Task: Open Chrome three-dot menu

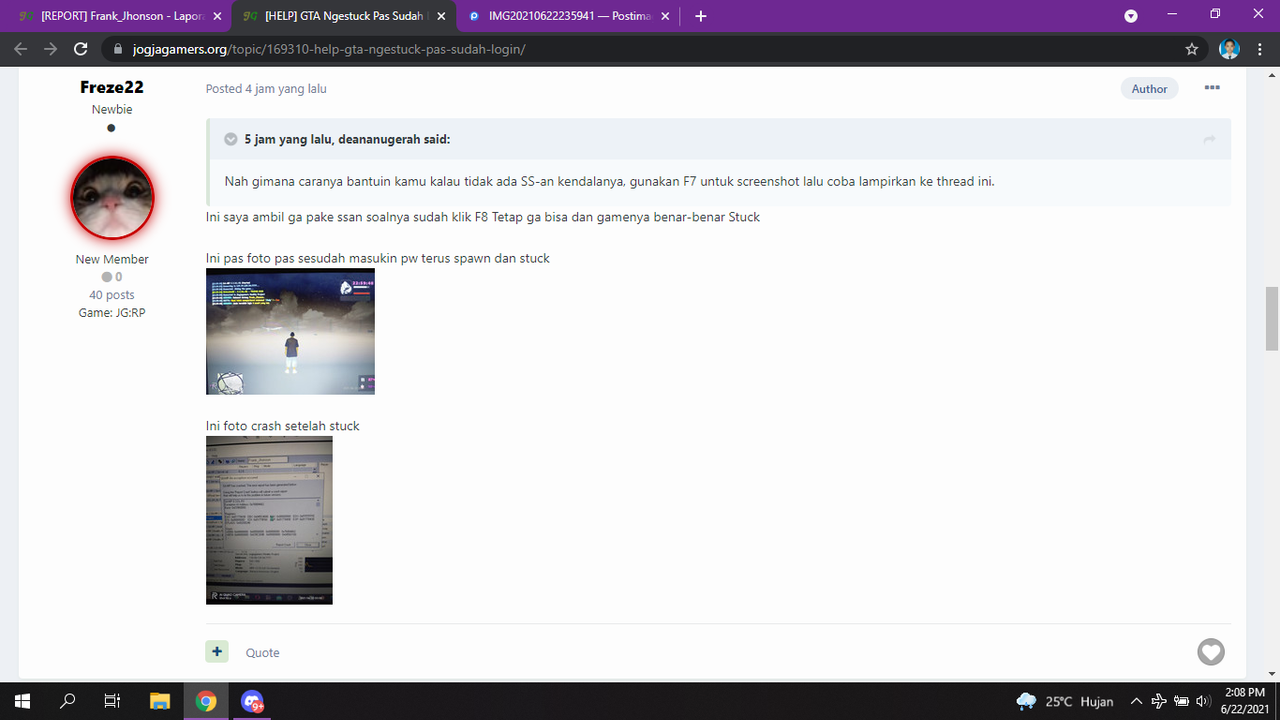Action: point(1260,49)
